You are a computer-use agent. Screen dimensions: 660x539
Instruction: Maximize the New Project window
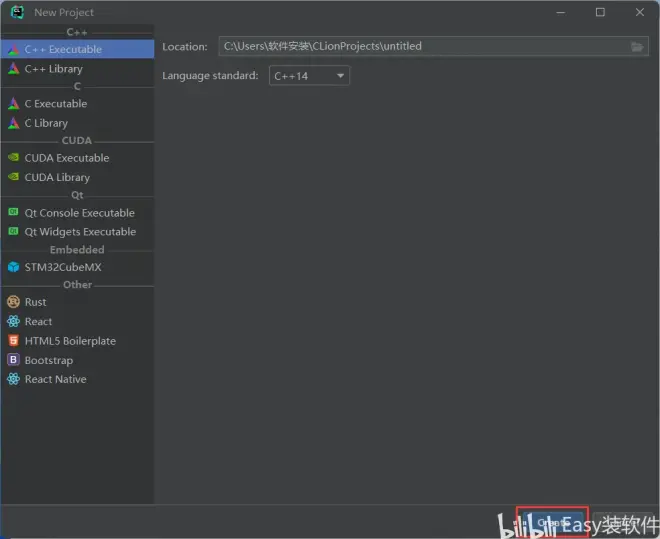pyautogui.click(x=600, y=13)
